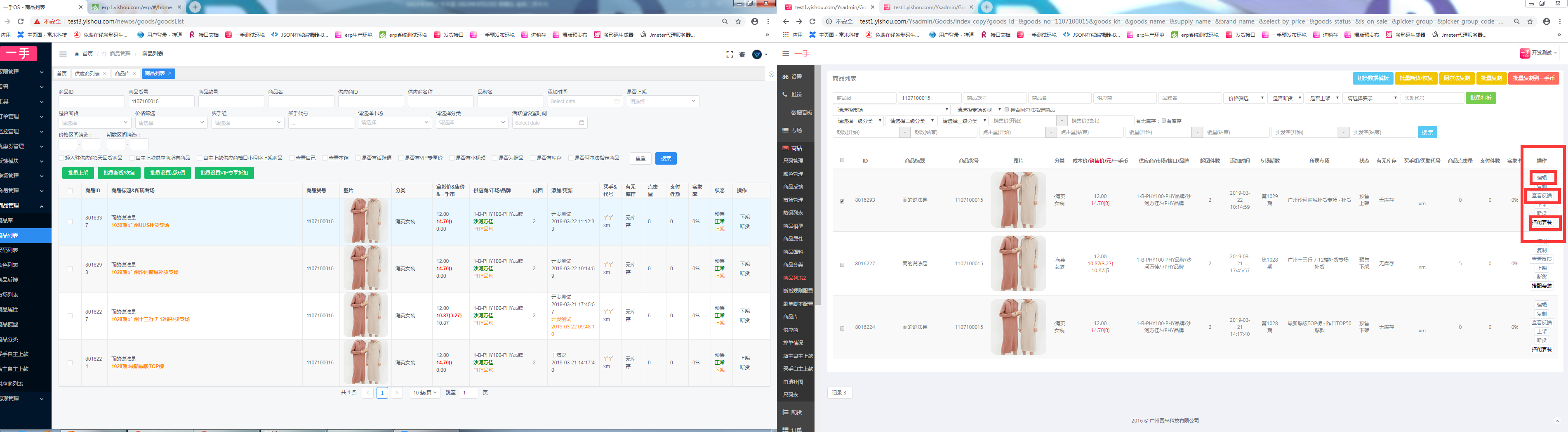Image resolution: width=1568 pixels, height=432 pixels.
Task: Bookmark the page with star in left browser
Action: (x=738, y=21)
